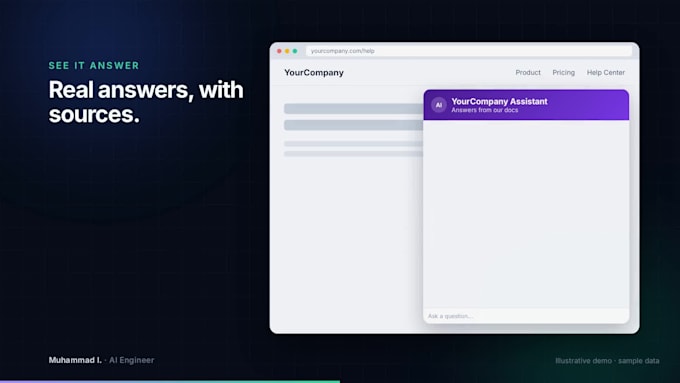680x383 pixels.
Task: Click the 'Real answers, with sources.' headline
Action: coord(146,102)
